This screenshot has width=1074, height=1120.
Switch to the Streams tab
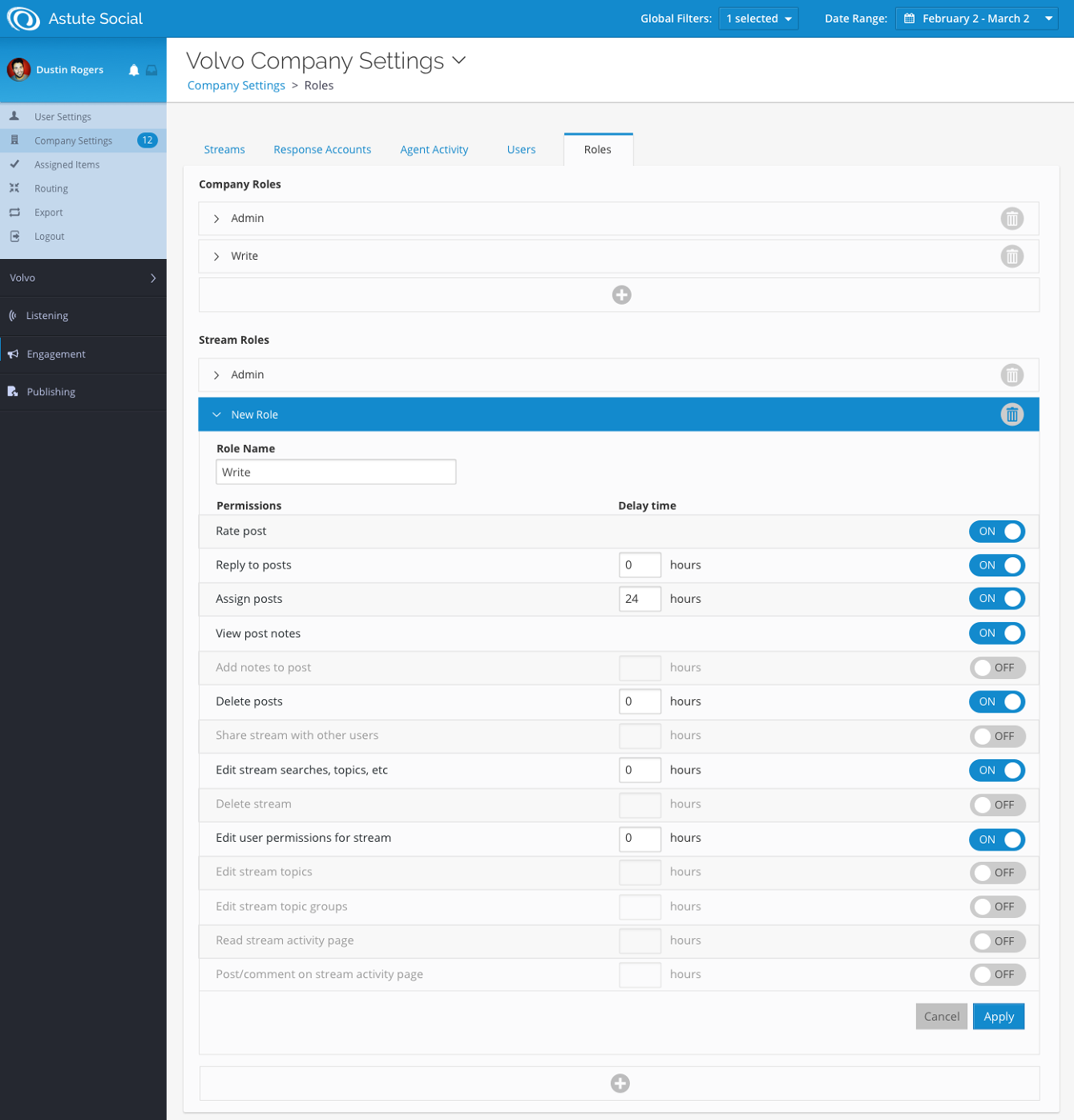(224, 150)
